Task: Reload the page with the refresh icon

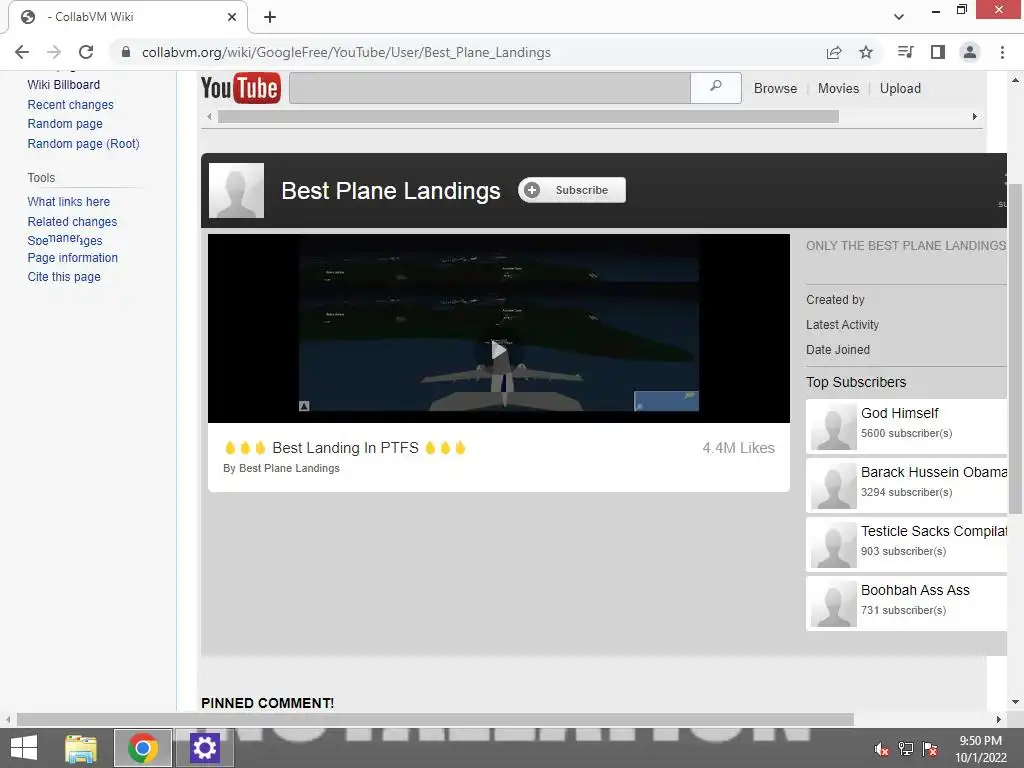Action: (x=86, y=52)
